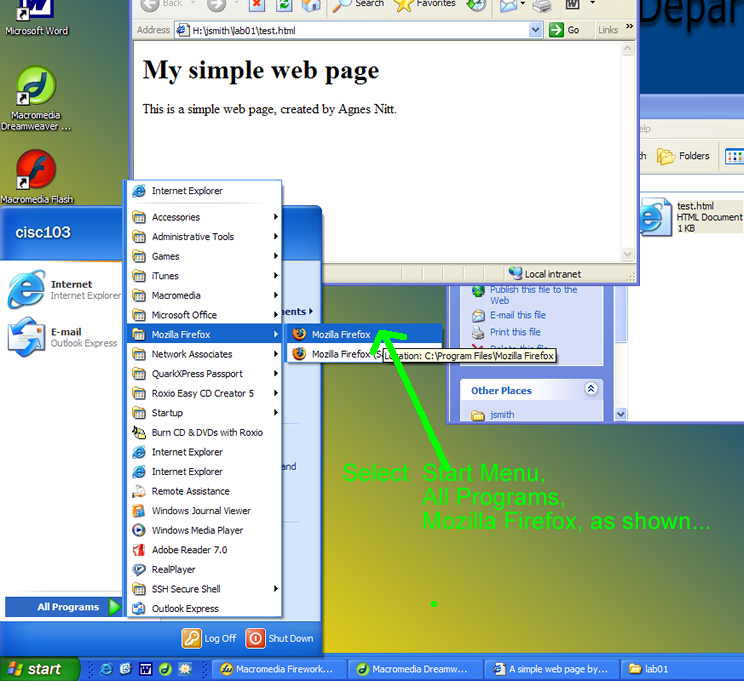Click the start button on the taskbar
Image resolution: width=744 pixels, height=681 pixels.
(40, 669)
